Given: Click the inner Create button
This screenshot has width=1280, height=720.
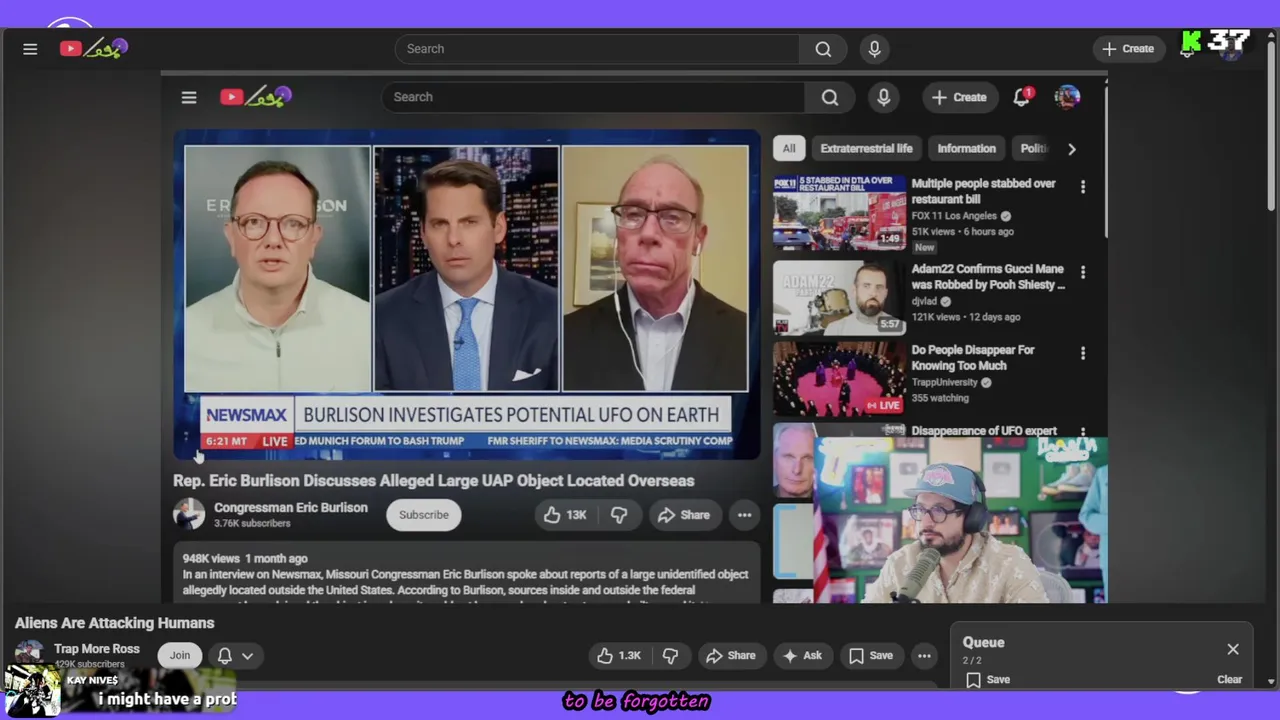Looking at the screenshot, I should 959,97.
